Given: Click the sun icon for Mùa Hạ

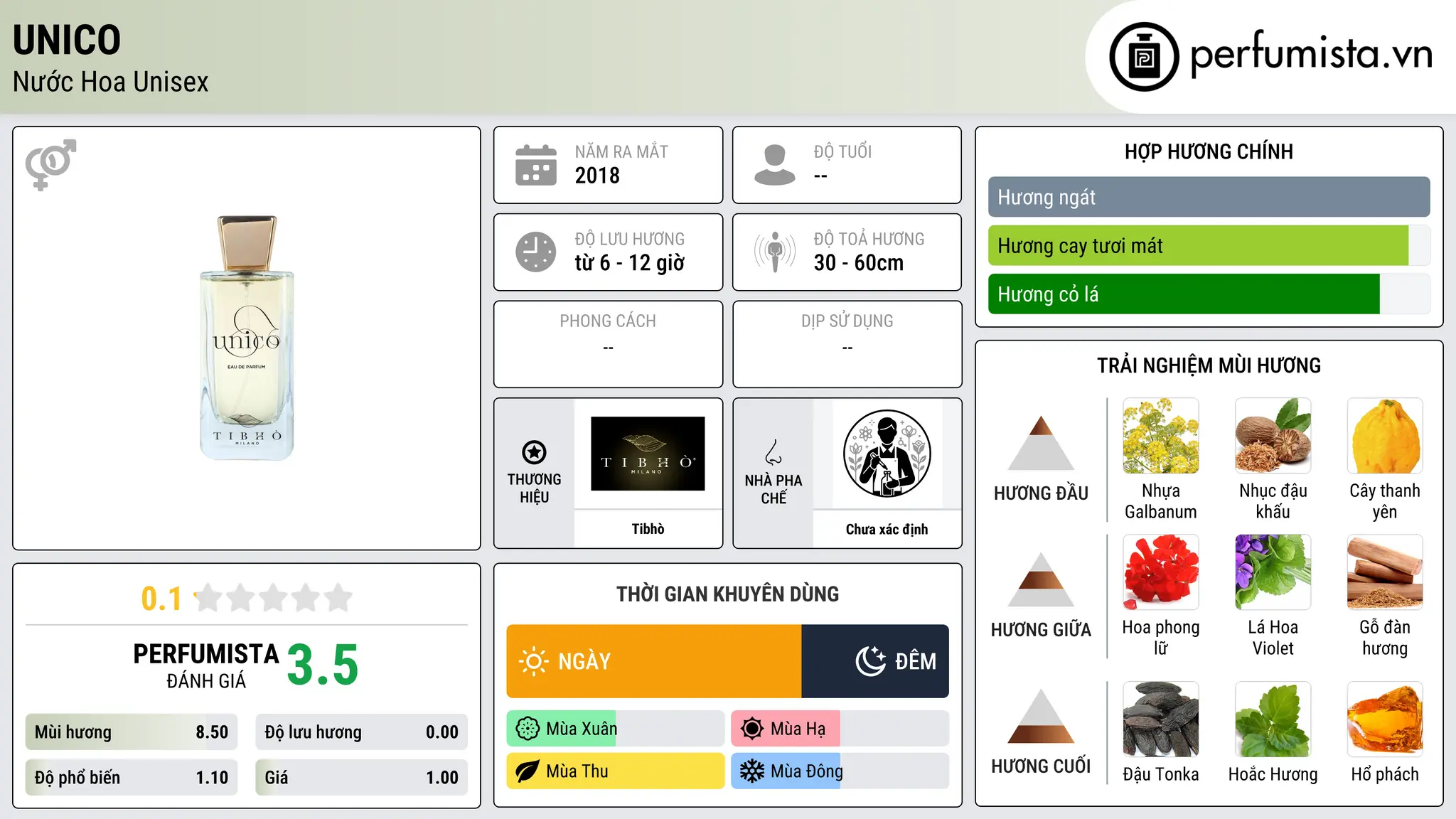Looking at the screenshot, I should 752,729.
